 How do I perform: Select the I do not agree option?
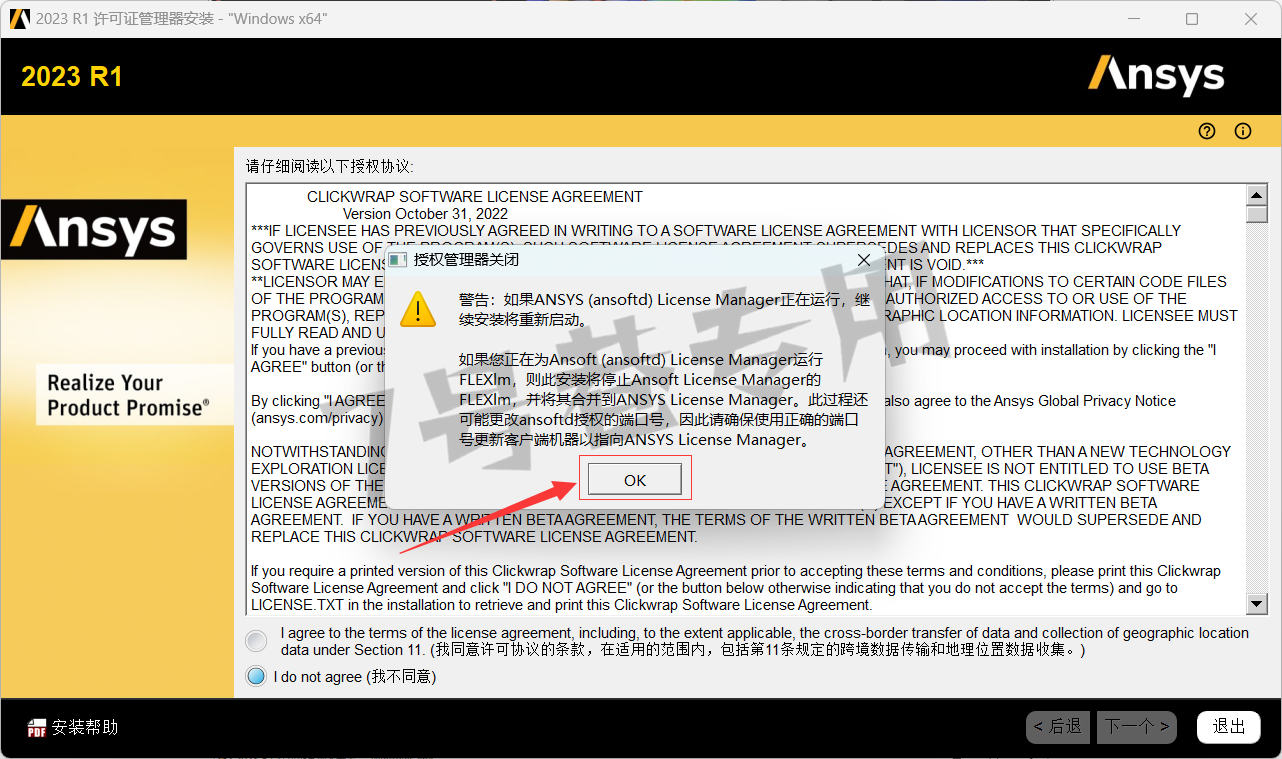pos(257,677)
